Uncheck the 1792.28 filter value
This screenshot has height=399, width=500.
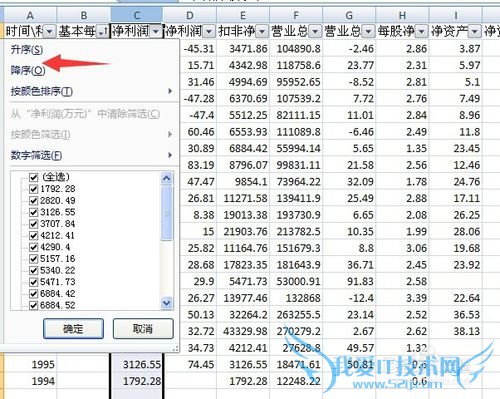(x=33, y=189)
